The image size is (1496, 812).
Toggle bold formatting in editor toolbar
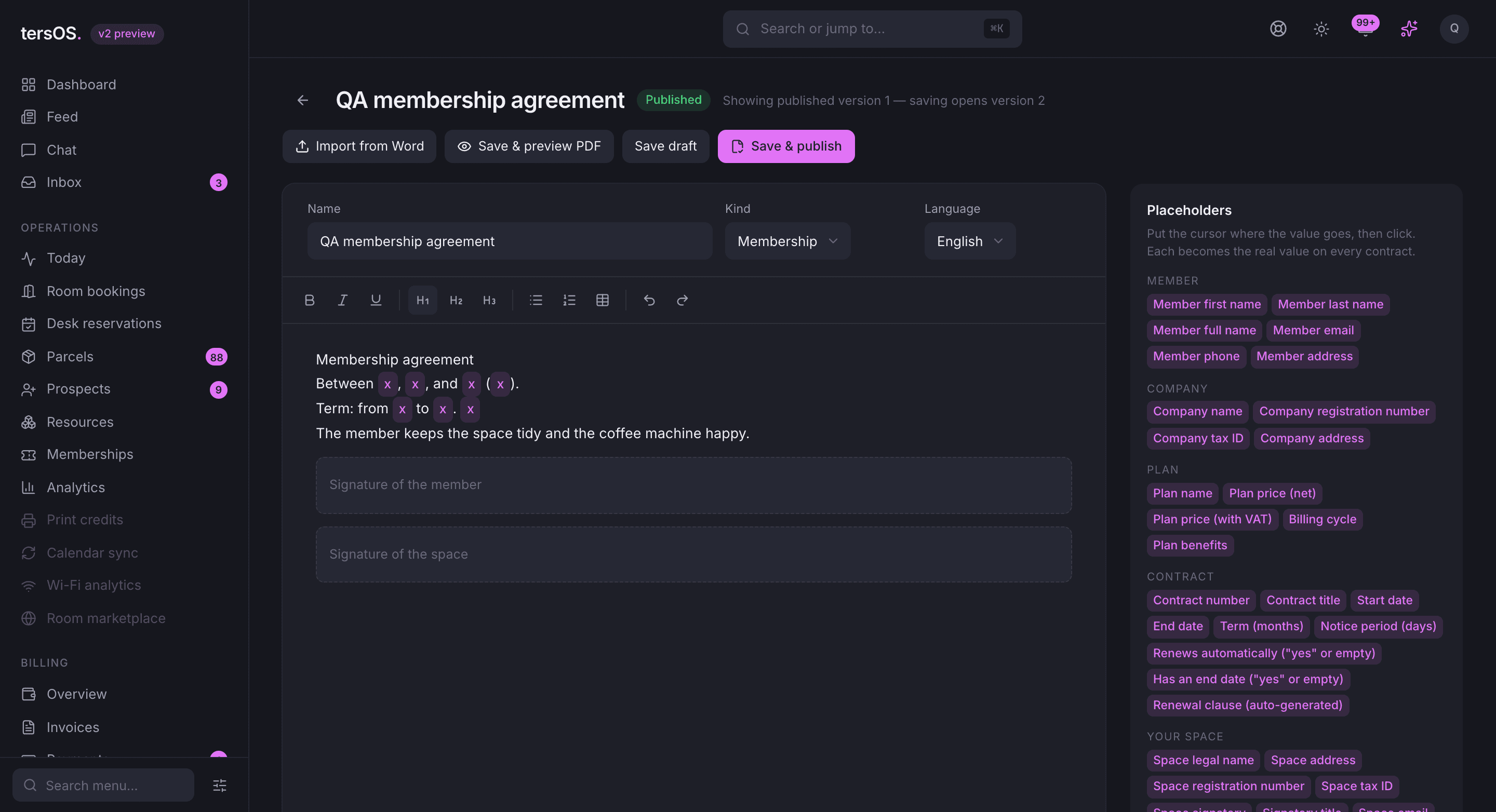pyautogui.click(x=309, y=300)
